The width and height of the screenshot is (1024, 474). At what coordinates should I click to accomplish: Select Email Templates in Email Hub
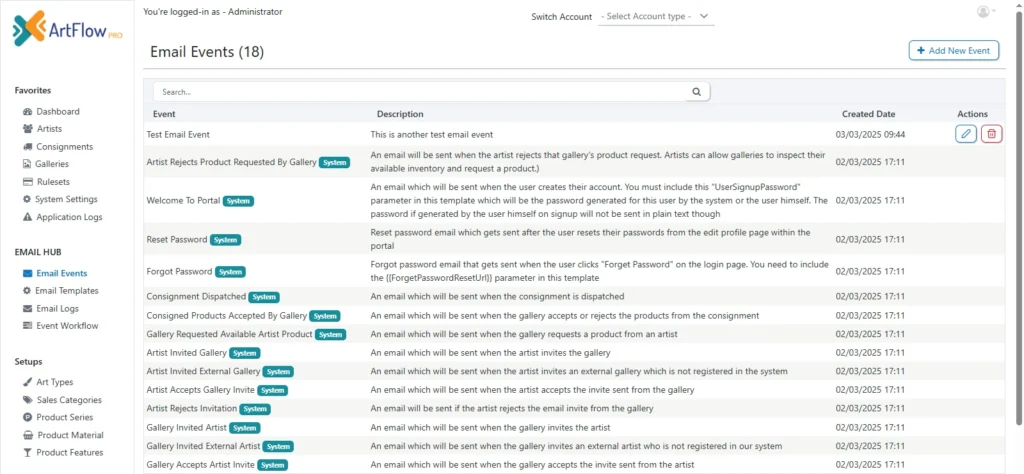67,291
